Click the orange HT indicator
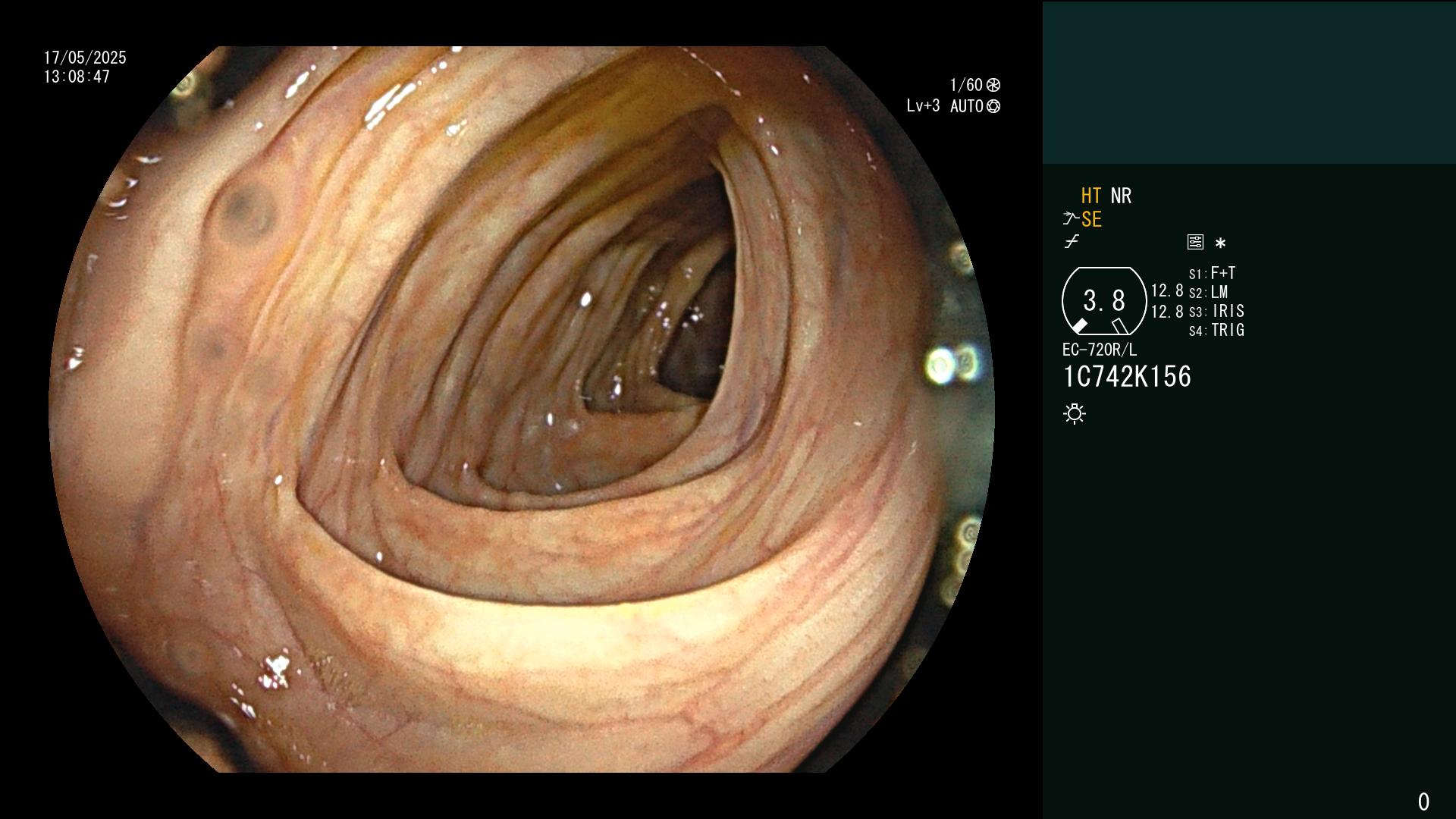Screen dimensions: 1456x819 1090,196
